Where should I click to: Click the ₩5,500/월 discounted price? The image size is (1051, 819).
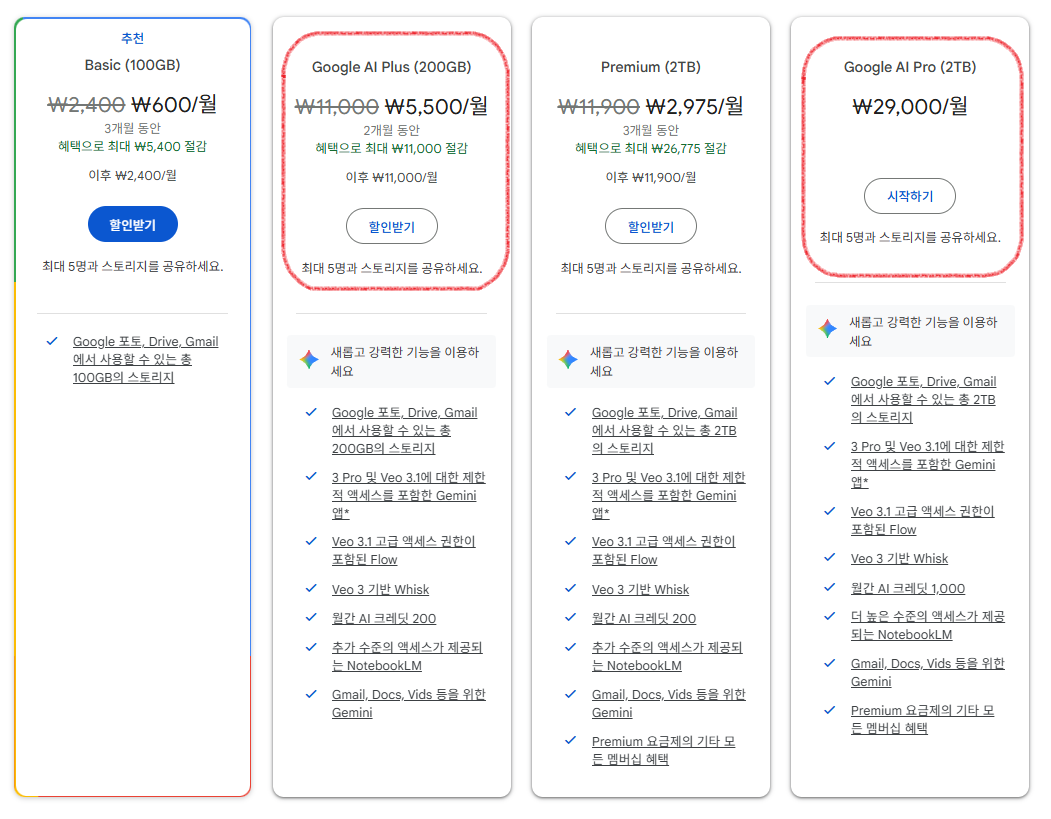tap(436, 107)
